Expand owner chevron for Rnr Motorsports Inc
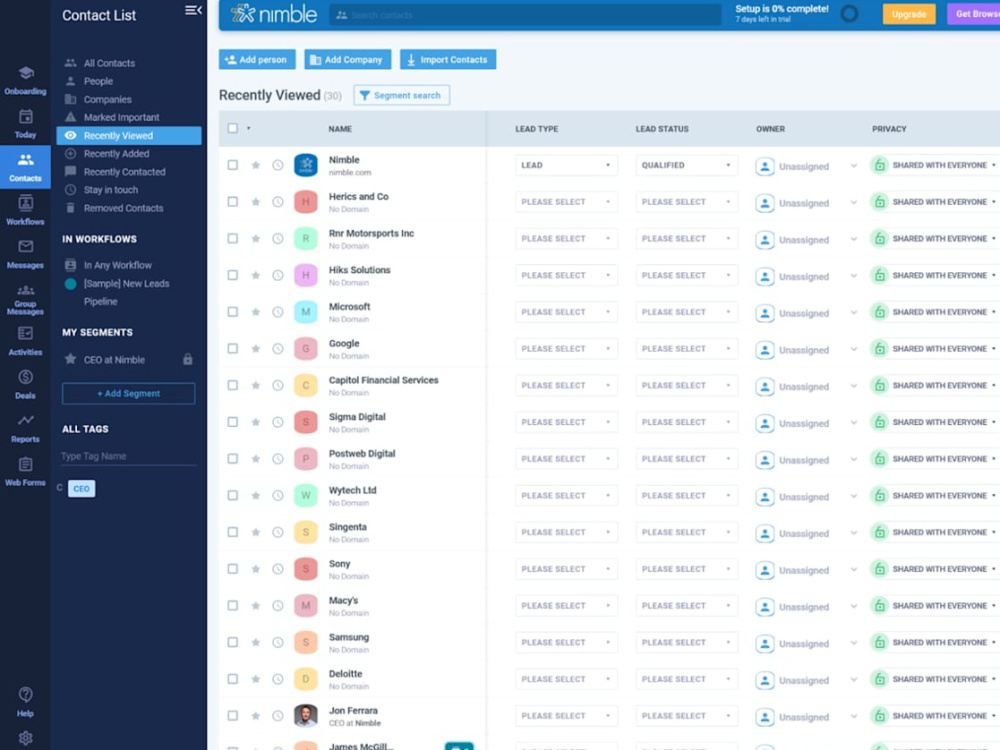Image resolution: width=1000 pixels, height=750 pixels. 853,240
